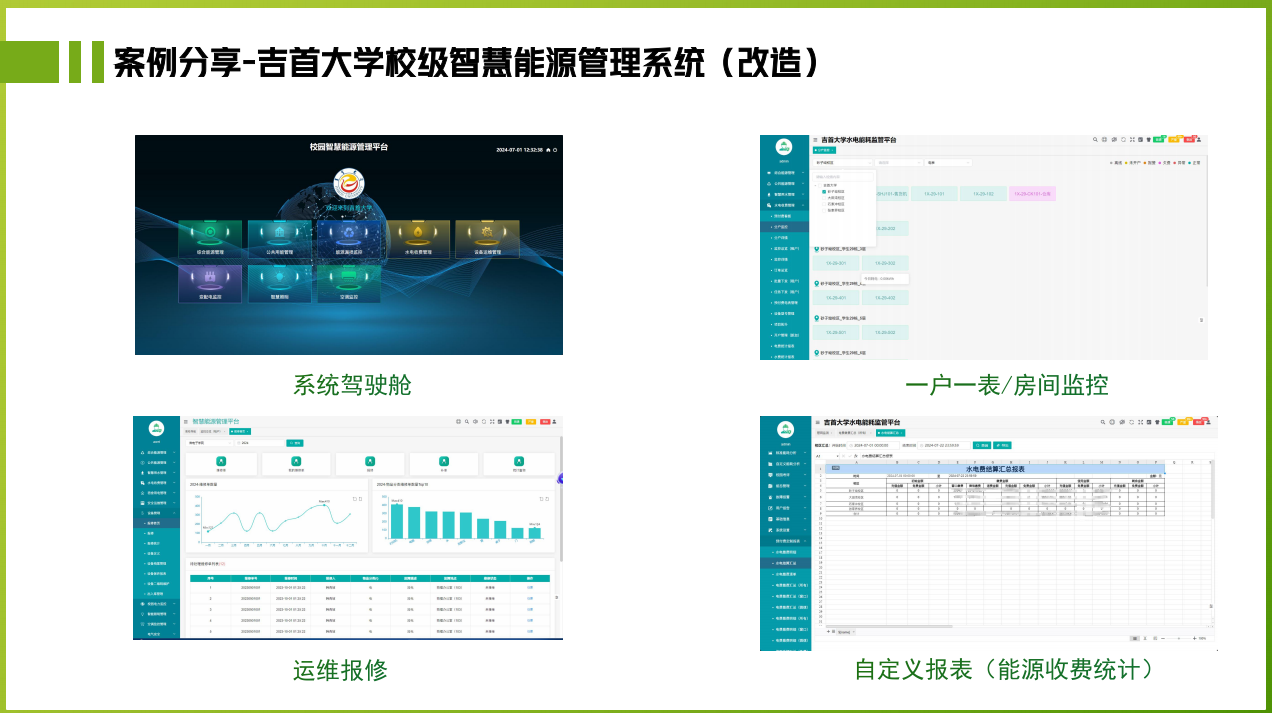Collapse the 吉首大学 tree node arrow
1272x713 pixels.
click(x=815, y=185)
